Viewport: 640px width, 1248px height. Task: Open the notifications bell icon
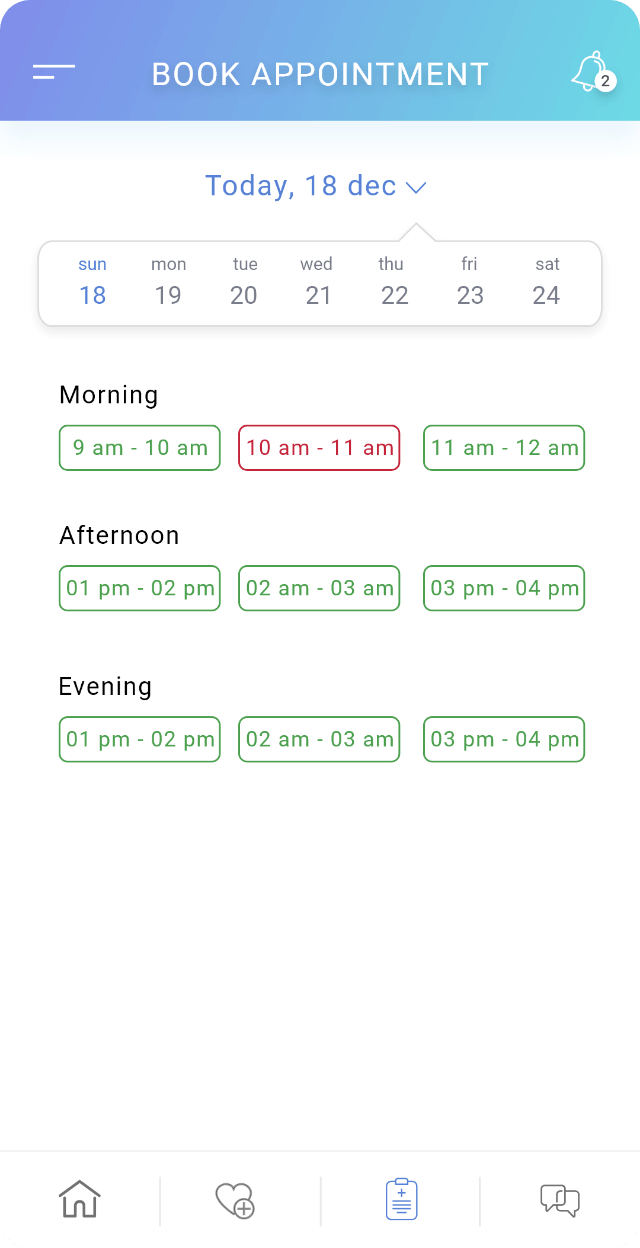[x=590, y=72]
